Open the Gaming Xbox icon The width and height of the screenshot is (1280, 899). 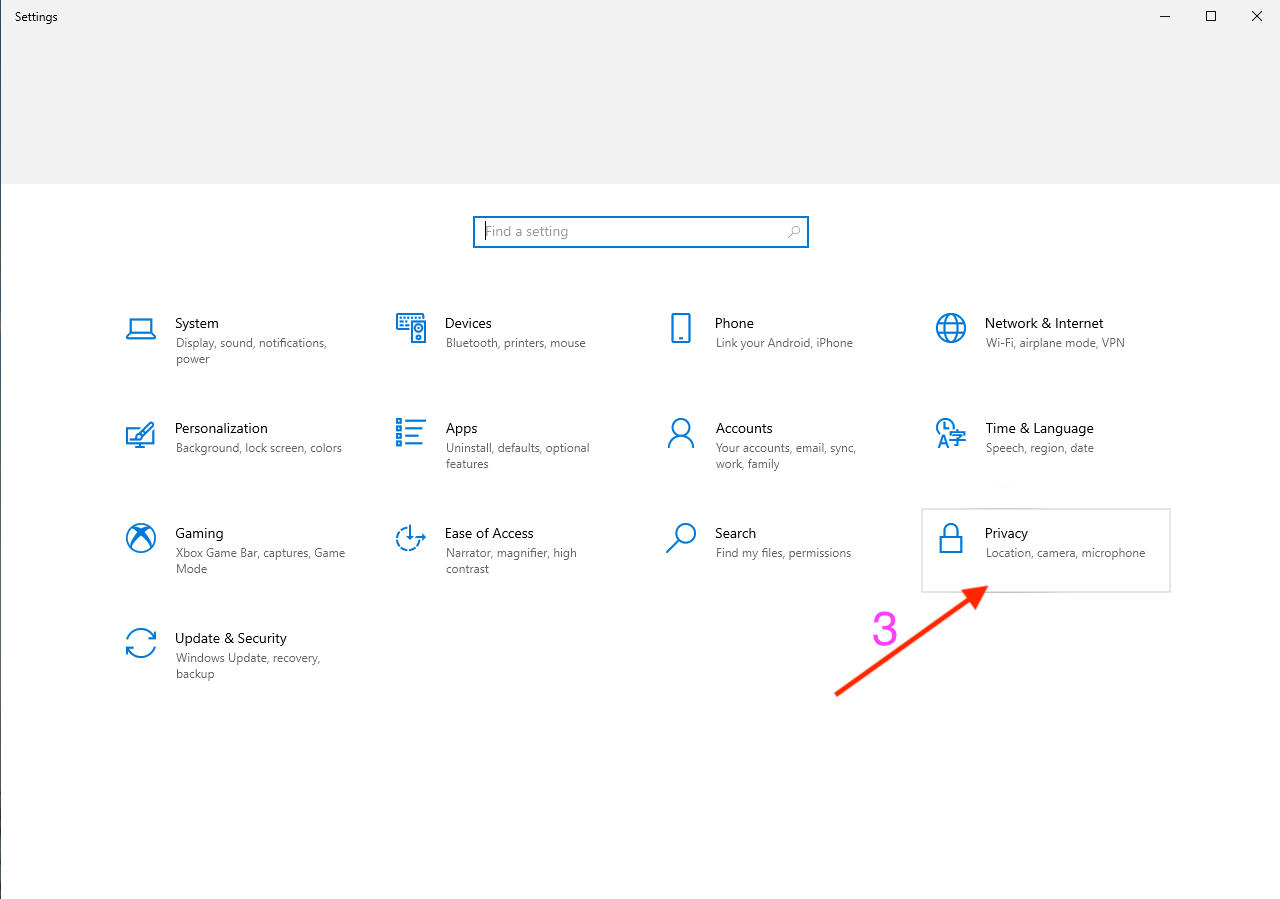click(141, 538)
